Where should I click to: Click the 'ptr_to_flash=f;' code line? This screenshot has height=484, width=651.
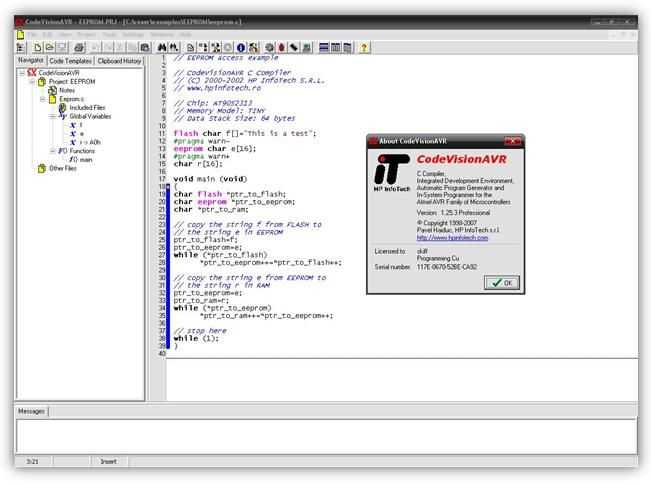tap(206, 240)
